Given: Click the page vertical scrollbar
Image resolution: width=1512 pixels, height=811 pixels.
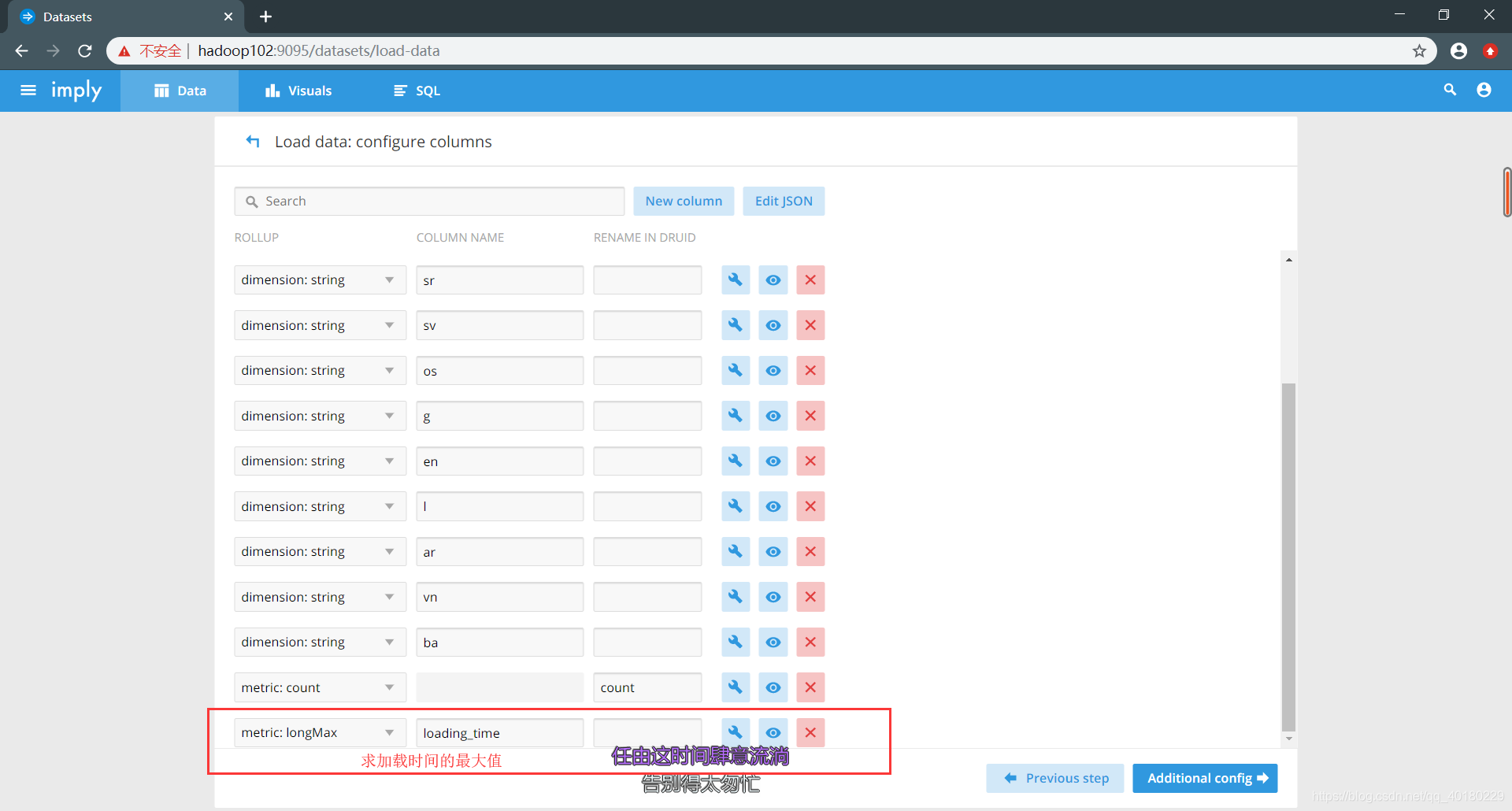Looking at the screenshot, I should tap(1506, 192).
